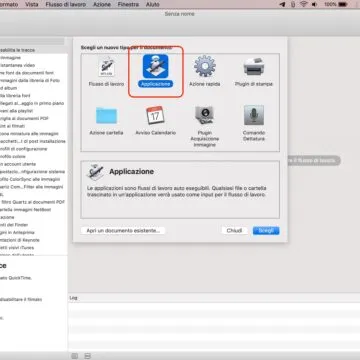Screen dimensions: 360x360
Task: Select the 'miniatura alle immagini' row
Action: (34, 134)
